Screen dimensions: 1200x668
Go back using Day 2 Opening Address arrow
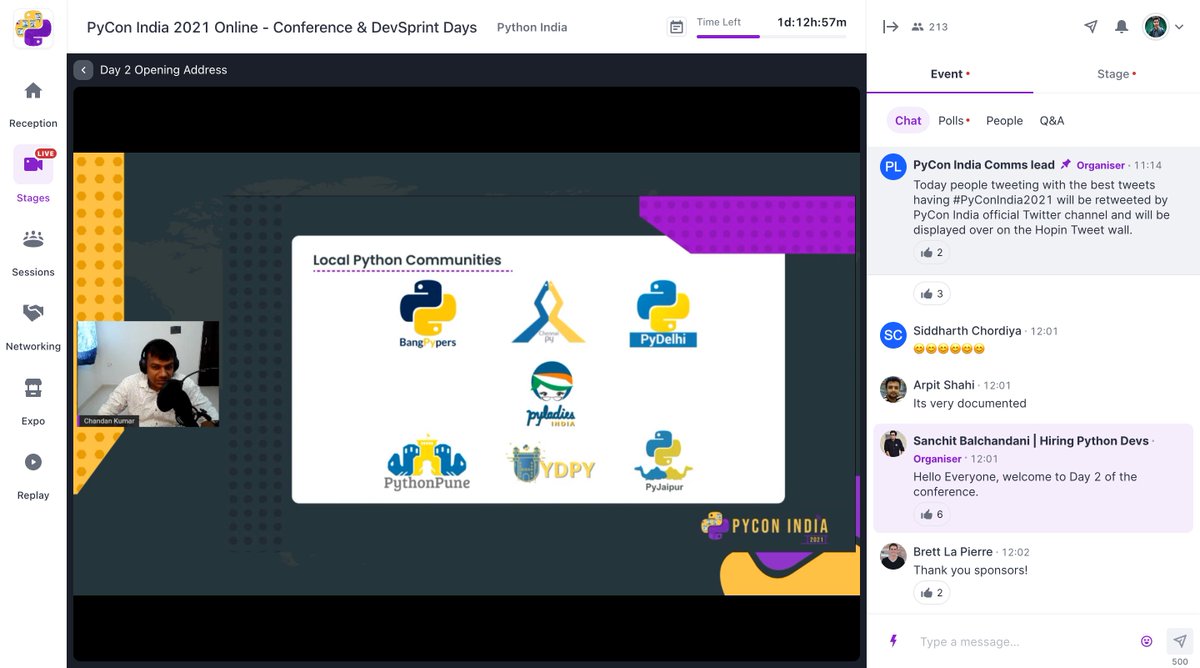pyautogui.click(x=83, y=70)
